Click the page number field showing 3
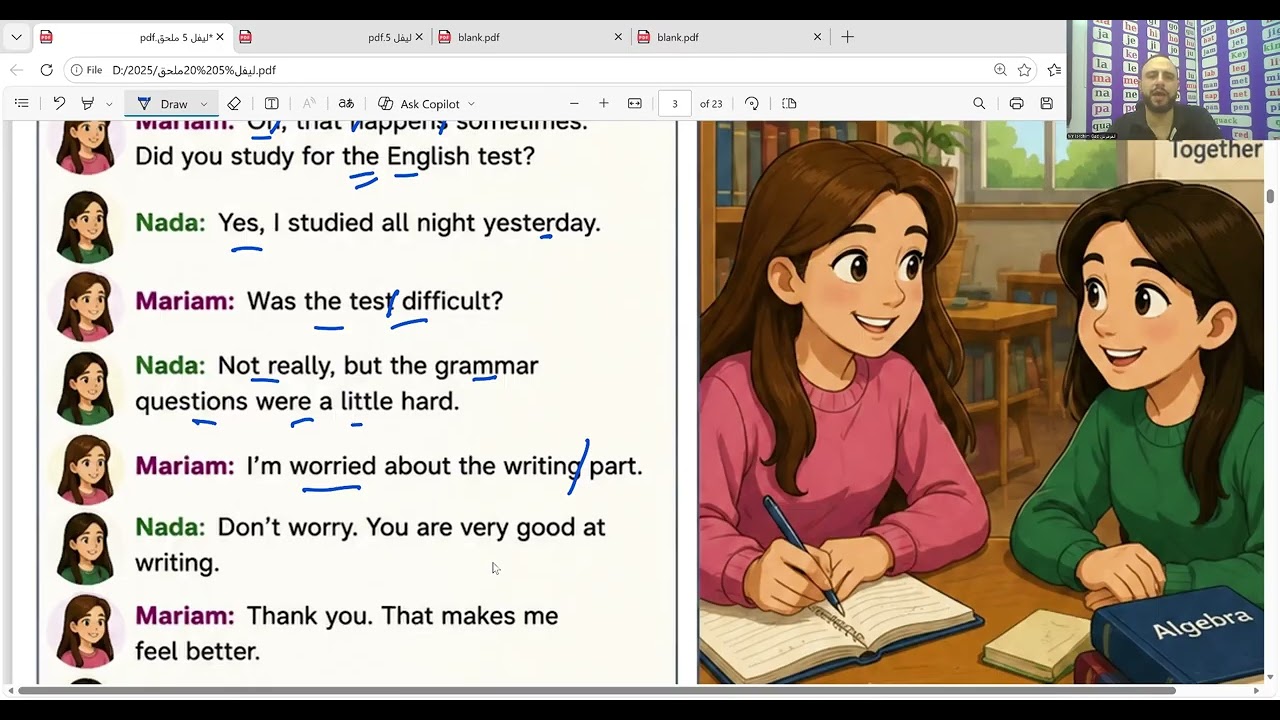 (675, 104)
